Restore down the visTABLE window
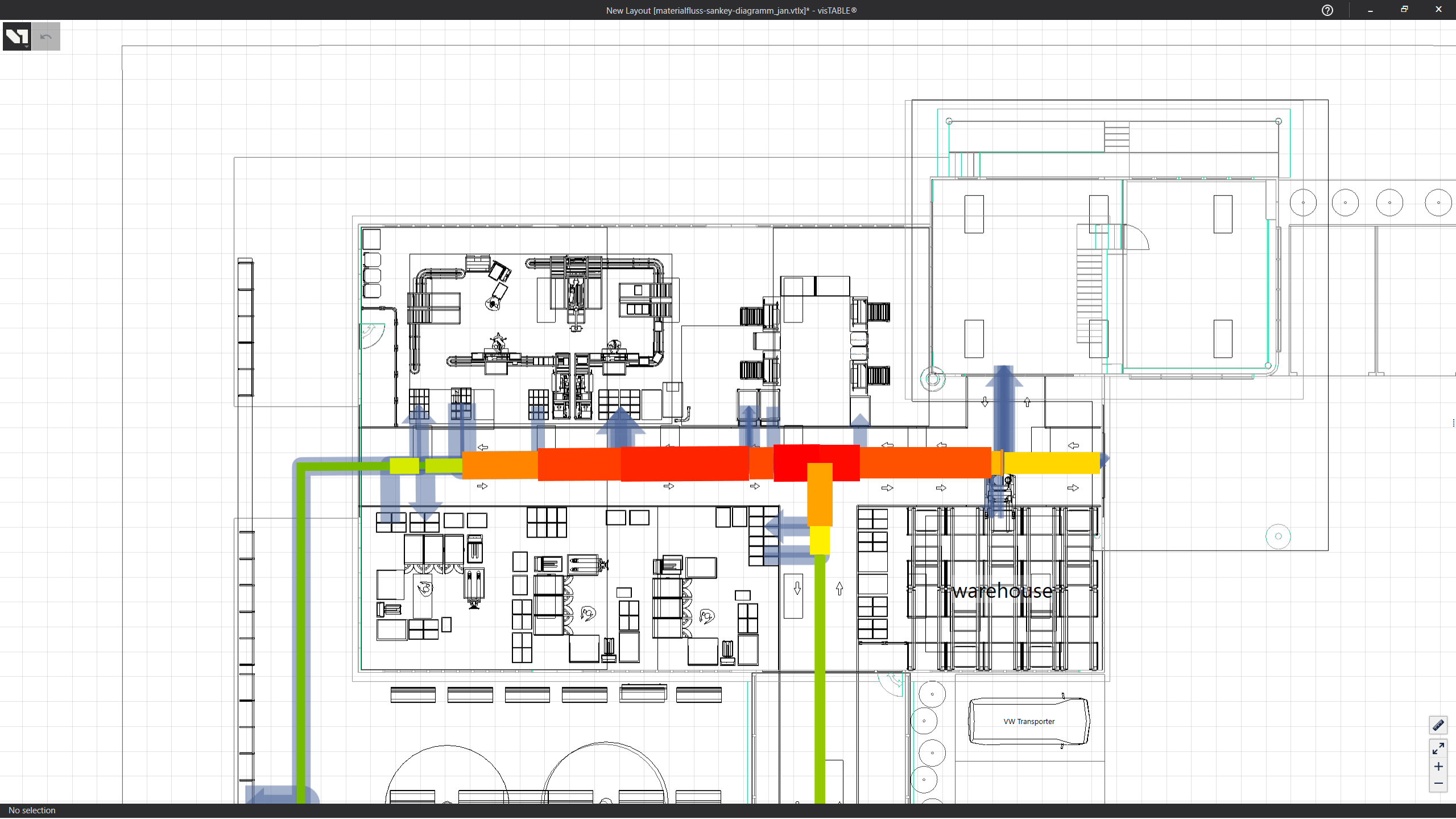Screen dimensions: 1456x819 (x=1404, y=10)
